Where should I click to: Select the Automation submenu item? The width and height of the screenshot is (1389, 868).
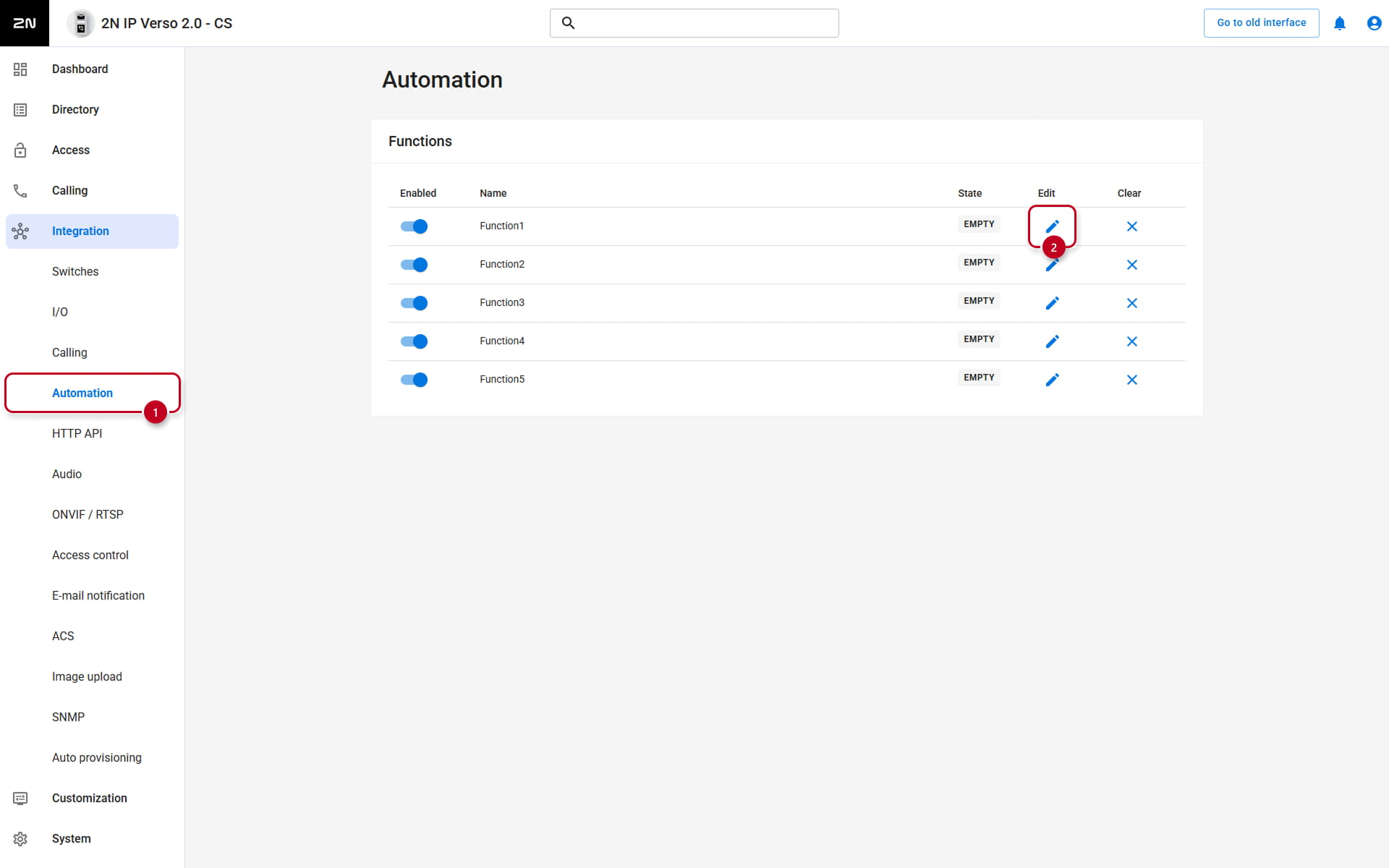tap(92, 393)
